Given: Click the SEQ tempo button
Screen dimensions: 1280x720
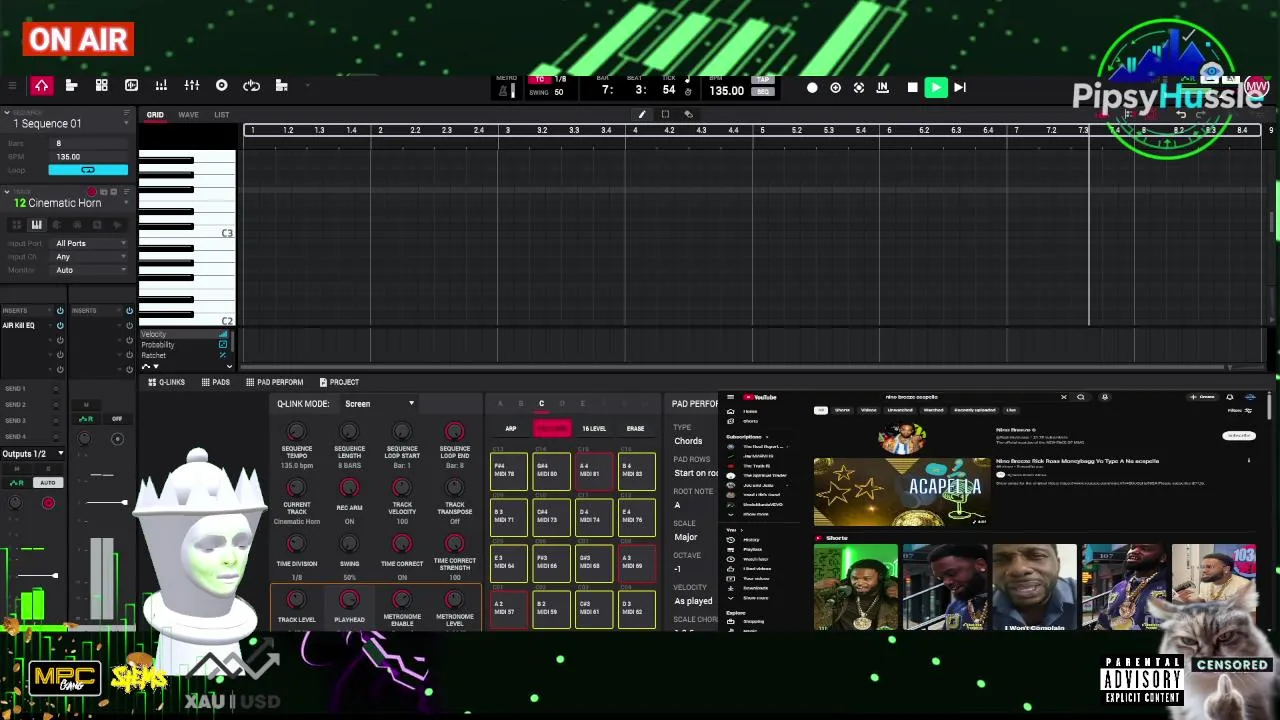Looking at the screenshot, I should [x=763, y=92].
